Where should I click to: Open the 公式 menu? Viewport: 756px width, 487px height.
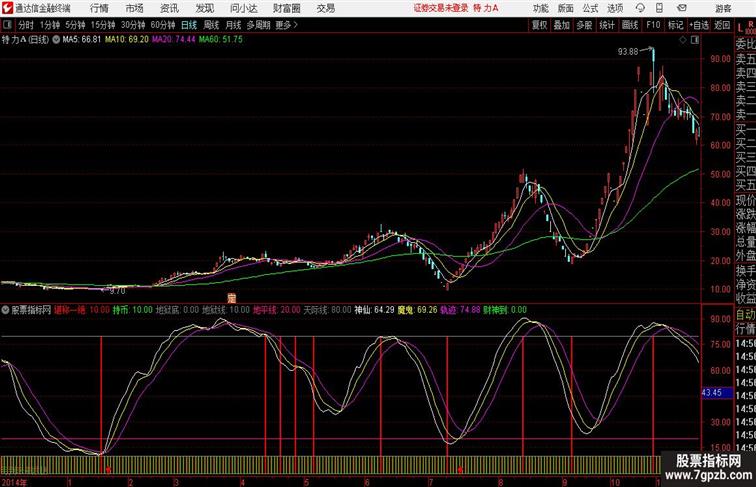point(590,8)
